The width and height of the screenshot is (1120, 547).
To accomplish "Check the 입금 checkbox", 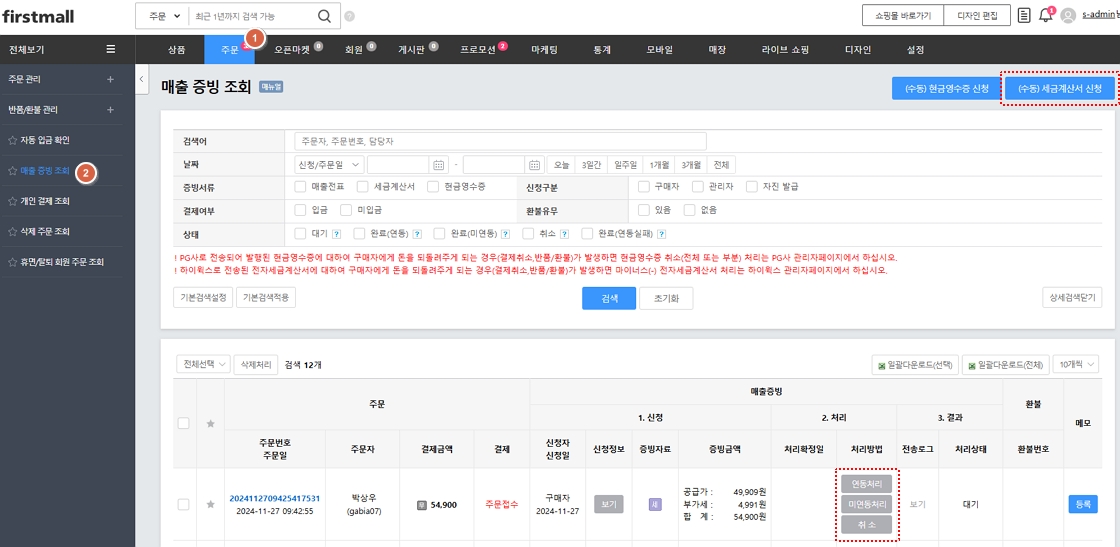I will 300,210.
